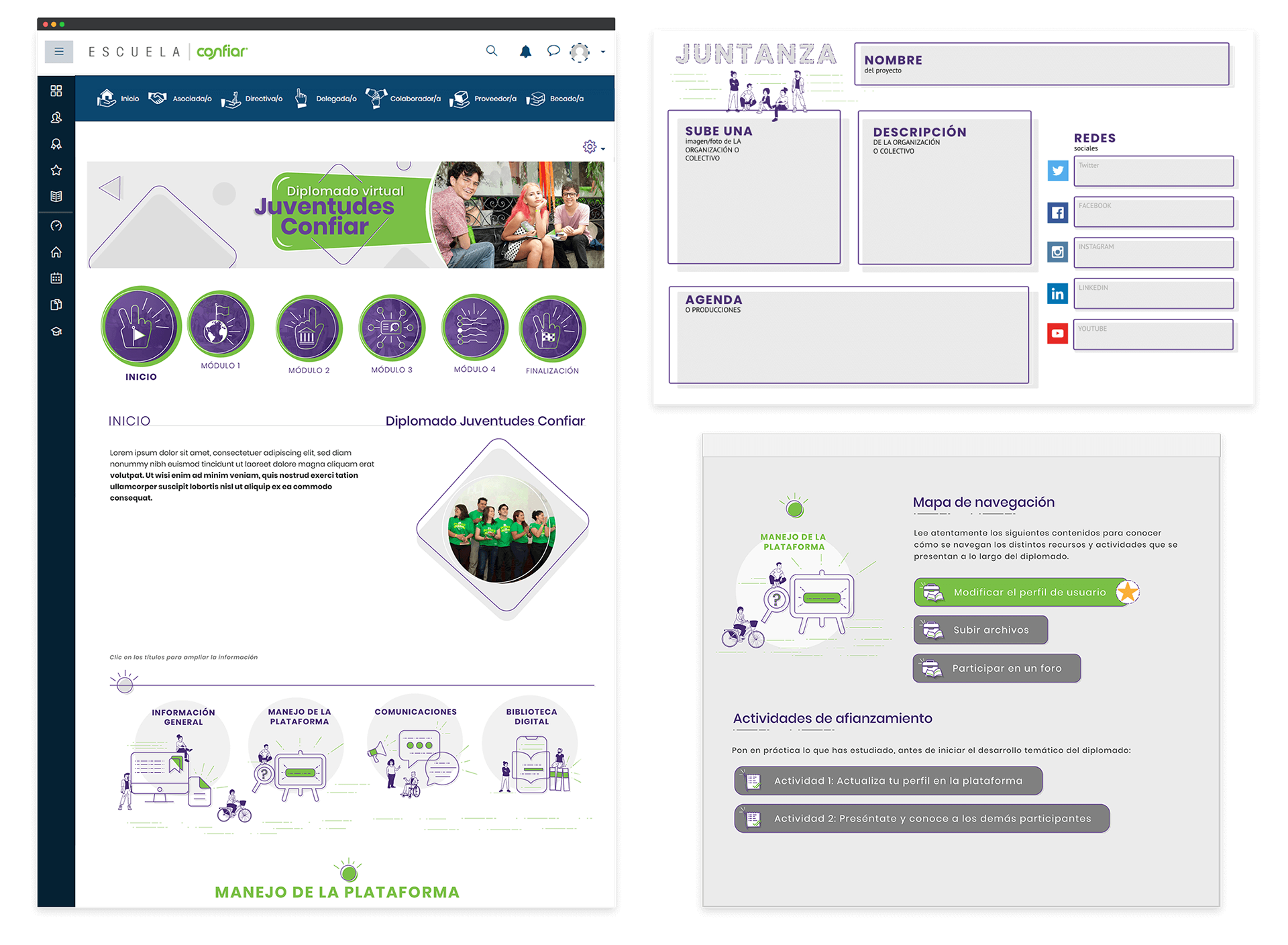Click the sidebar star favorites icon

tap(56, 170)
